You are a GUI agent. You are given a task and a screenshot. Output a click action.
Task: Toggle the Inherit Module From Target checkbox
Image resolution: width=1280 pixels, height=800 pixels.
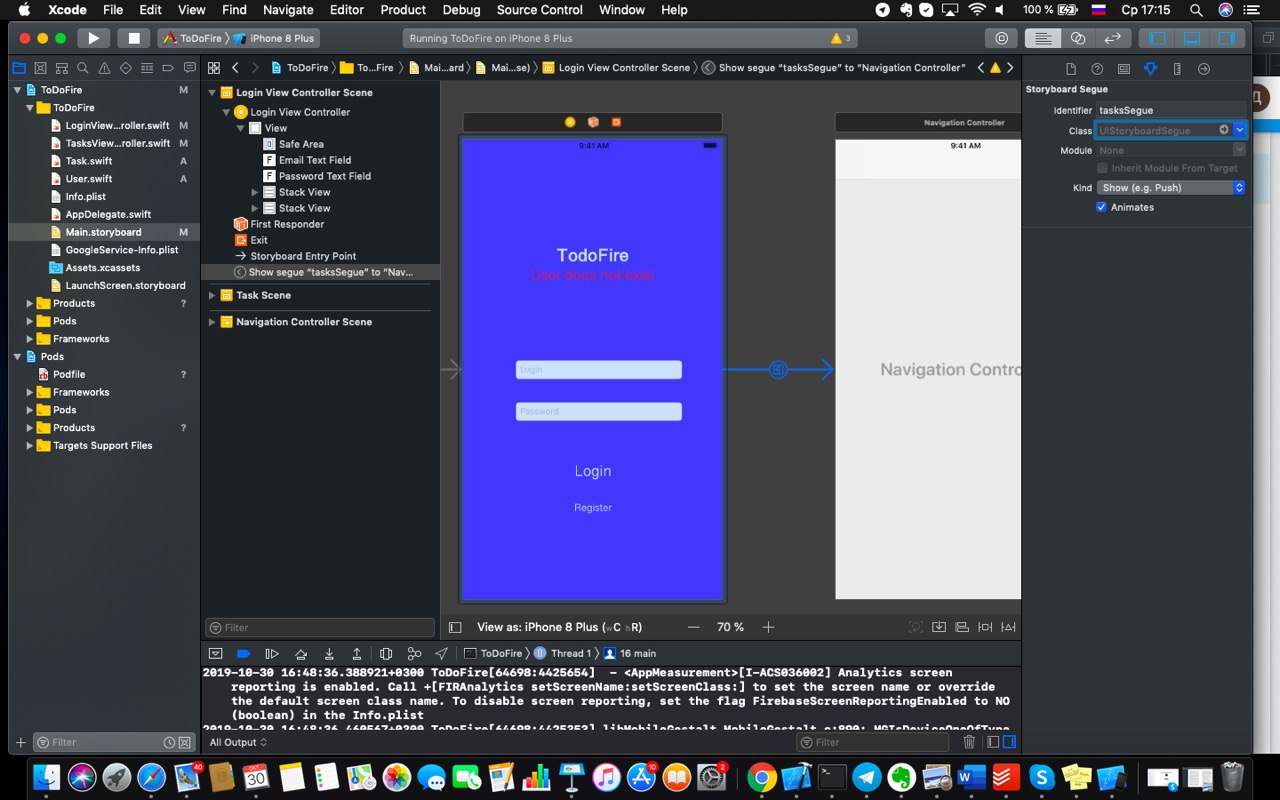pos(1102,168)
